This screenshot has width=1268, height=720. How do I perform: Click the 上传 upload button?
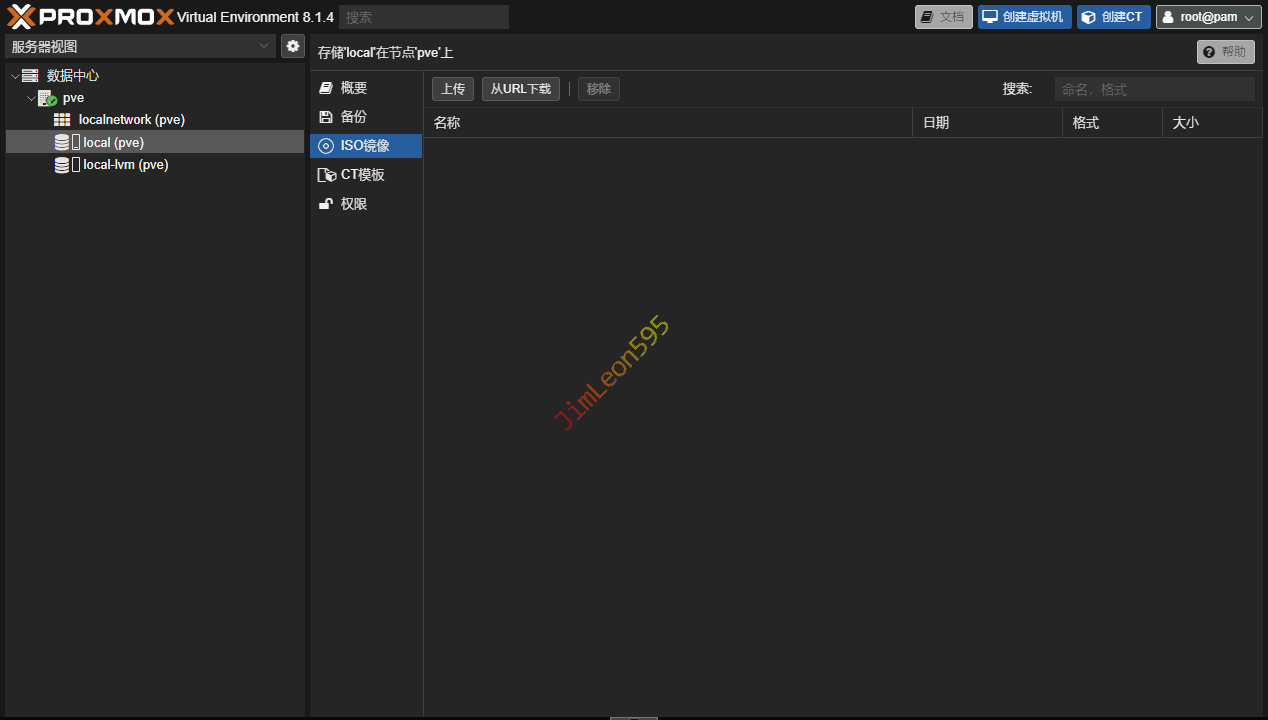[x=453, y=89]
